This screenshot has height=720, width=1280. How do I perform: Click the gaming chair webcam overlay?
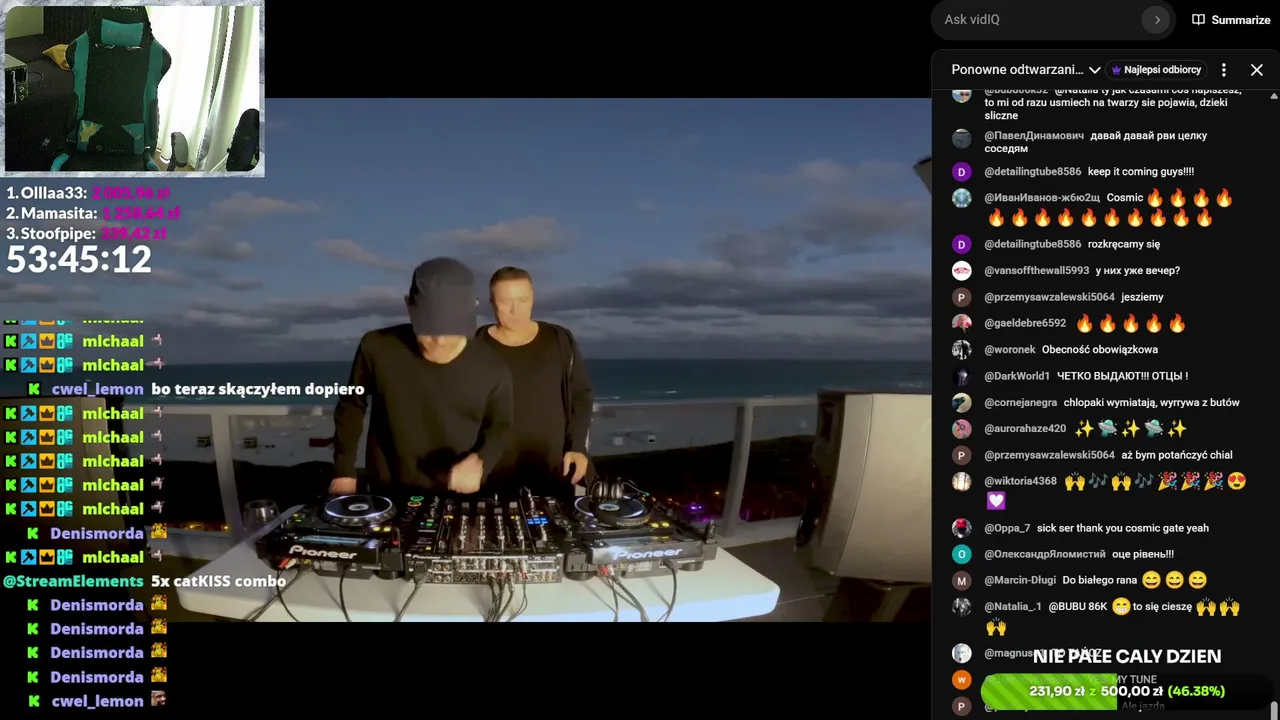tap(132, 89)
